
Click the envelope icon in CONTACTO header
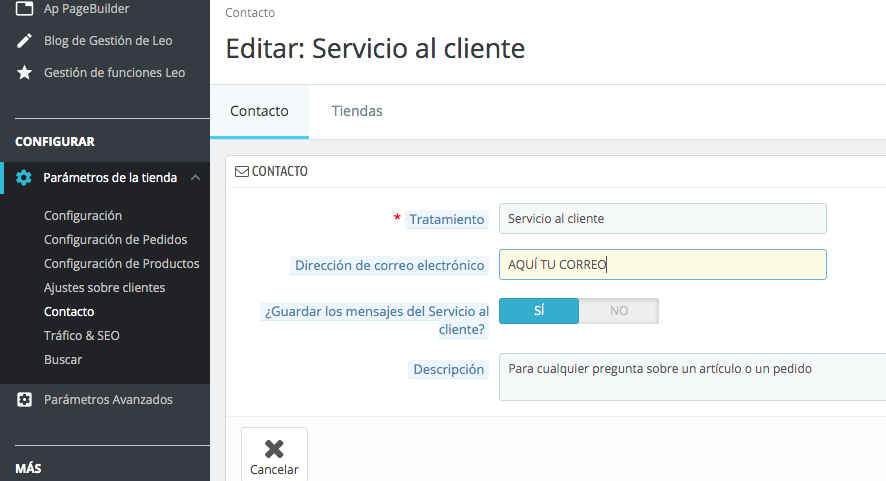tap(242, 171)
